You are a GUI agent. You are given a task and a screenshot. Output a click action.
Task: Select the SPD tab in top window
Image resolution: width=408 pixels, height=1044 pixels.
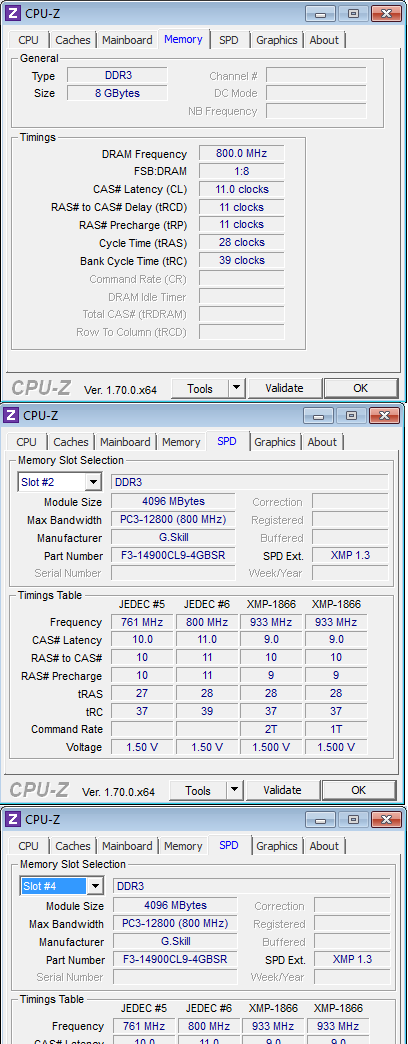[229, 40]
